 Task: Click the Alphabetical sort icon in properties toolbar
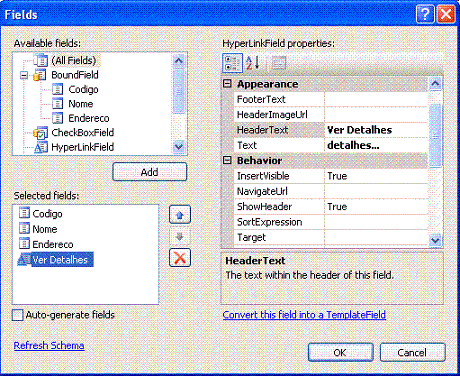pos(253,63)
